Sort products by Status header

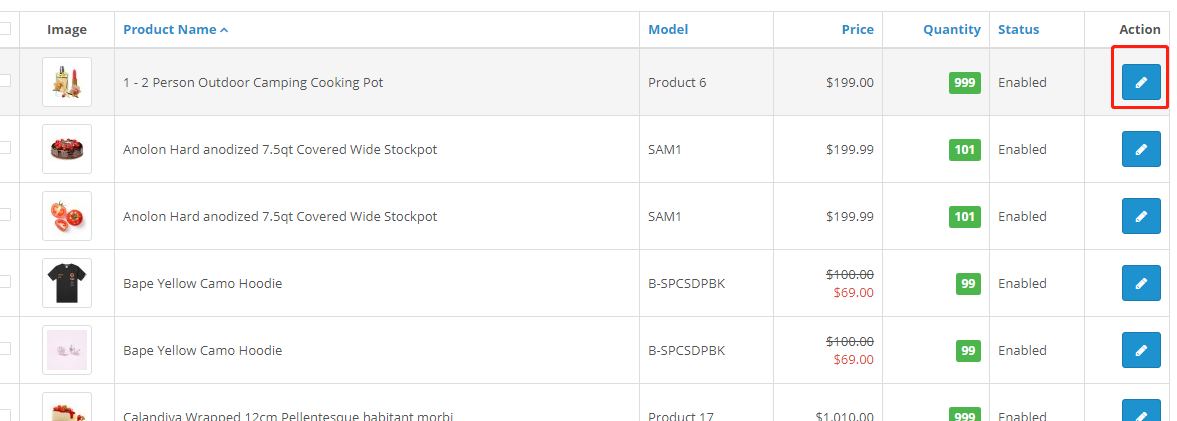(x=1018, y=30)
